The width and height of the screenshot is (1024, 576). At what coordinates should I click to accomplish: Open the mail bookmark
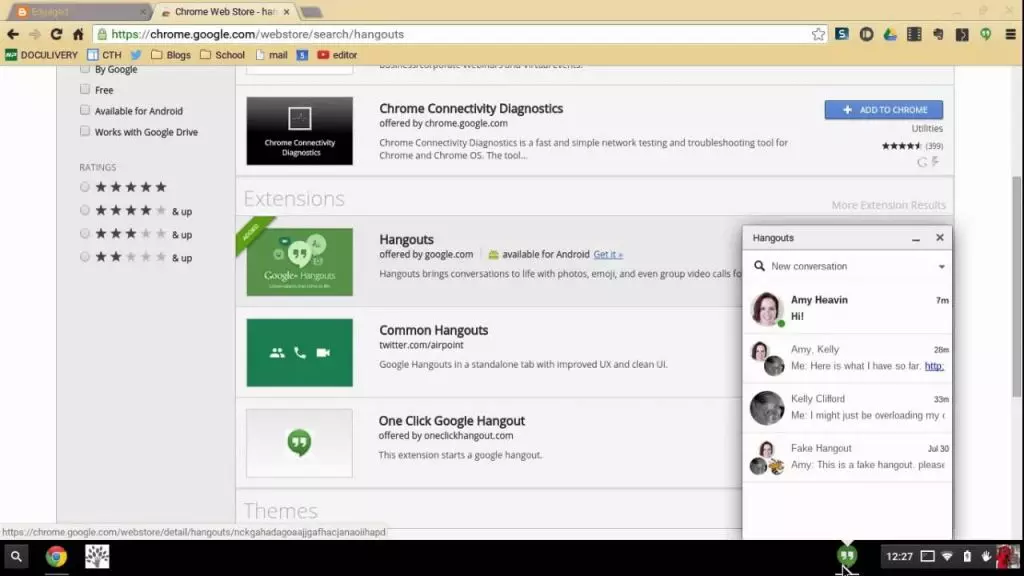click(x=272, y=55)
